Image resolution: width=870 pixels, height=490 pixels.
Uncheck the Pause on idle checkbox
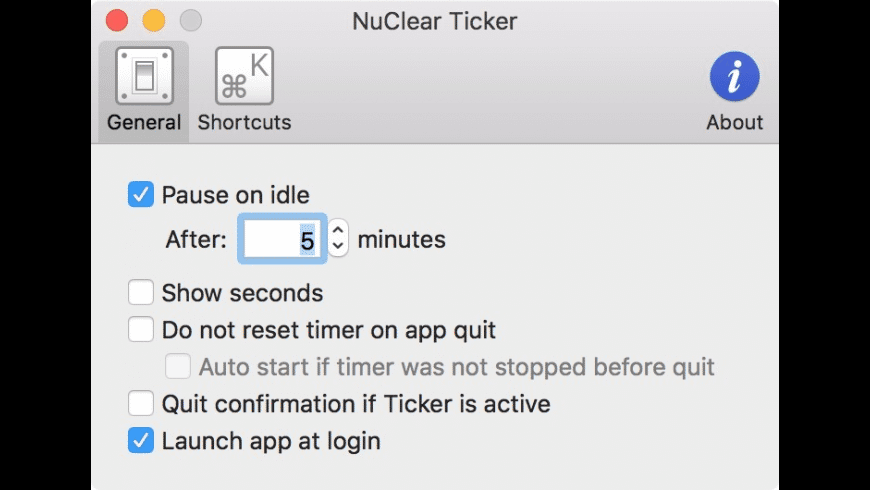click(141, 195)
